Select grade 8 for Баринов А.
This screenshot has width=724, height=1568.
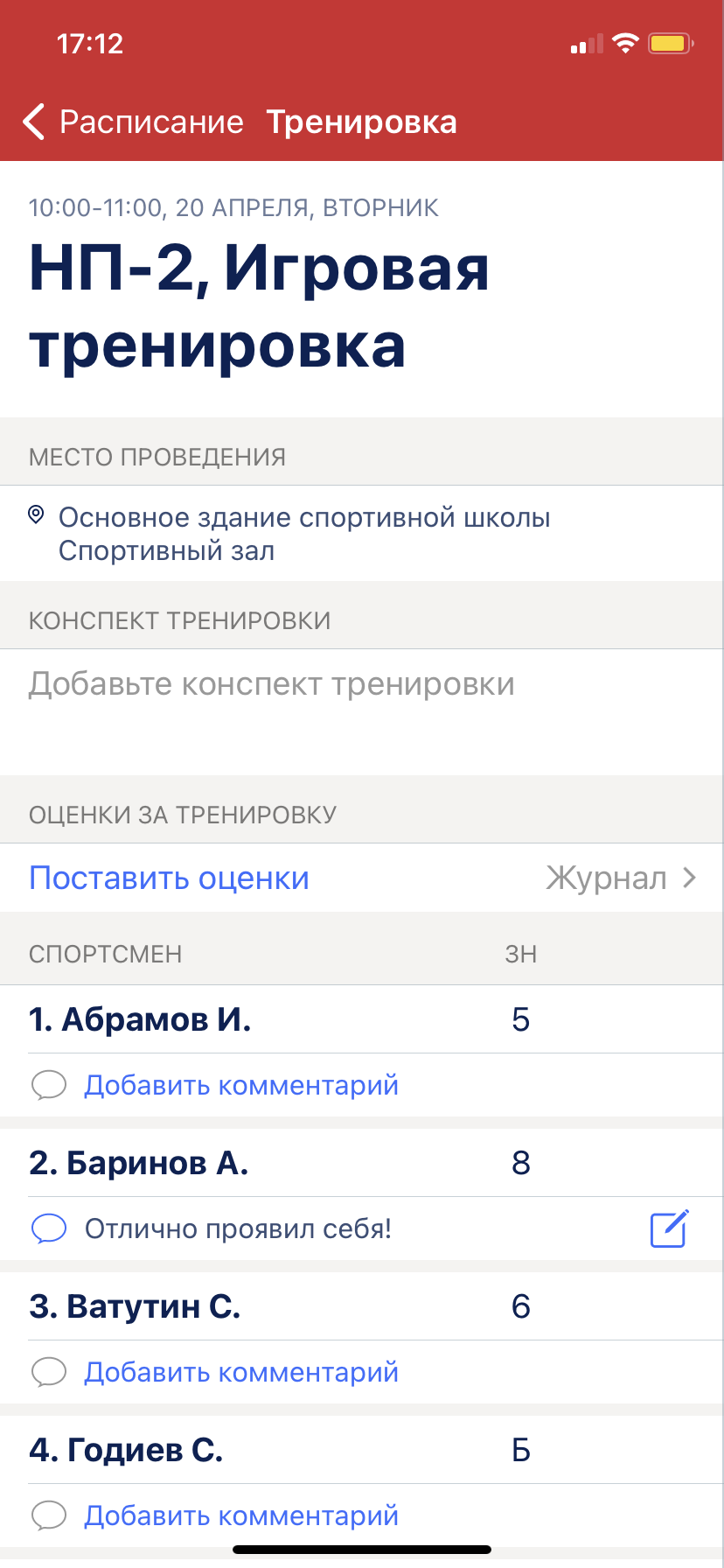521,1163
